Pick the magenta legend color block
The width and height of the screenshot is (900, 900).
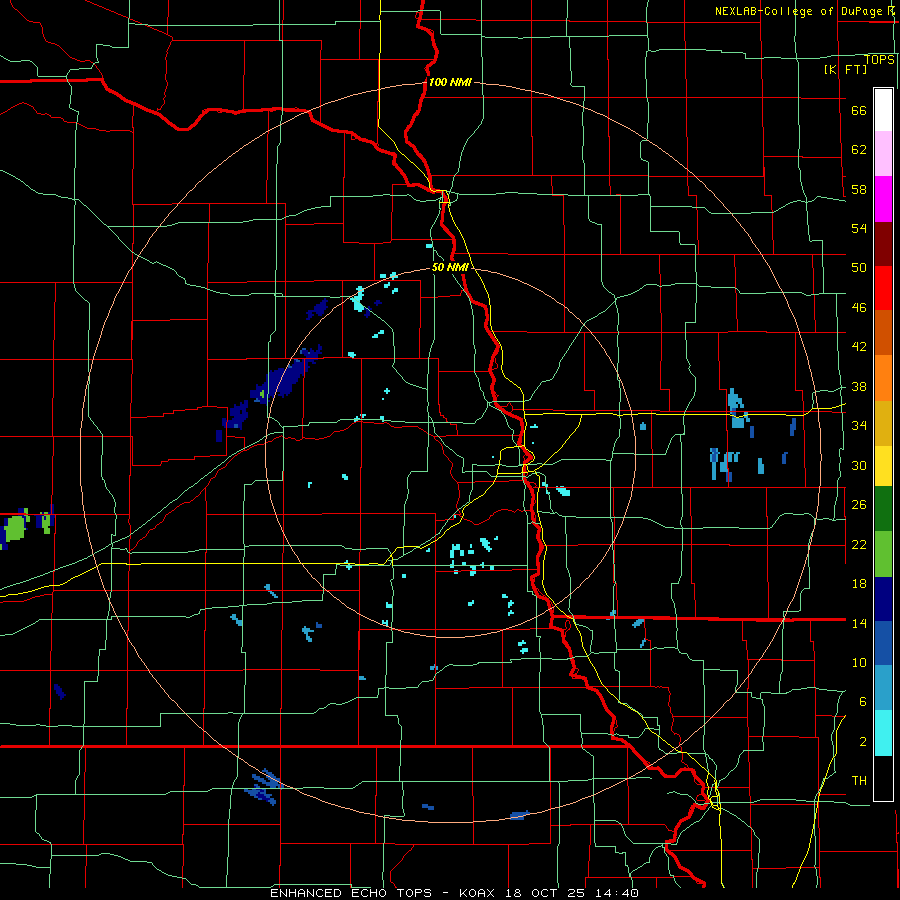(883, 199)
